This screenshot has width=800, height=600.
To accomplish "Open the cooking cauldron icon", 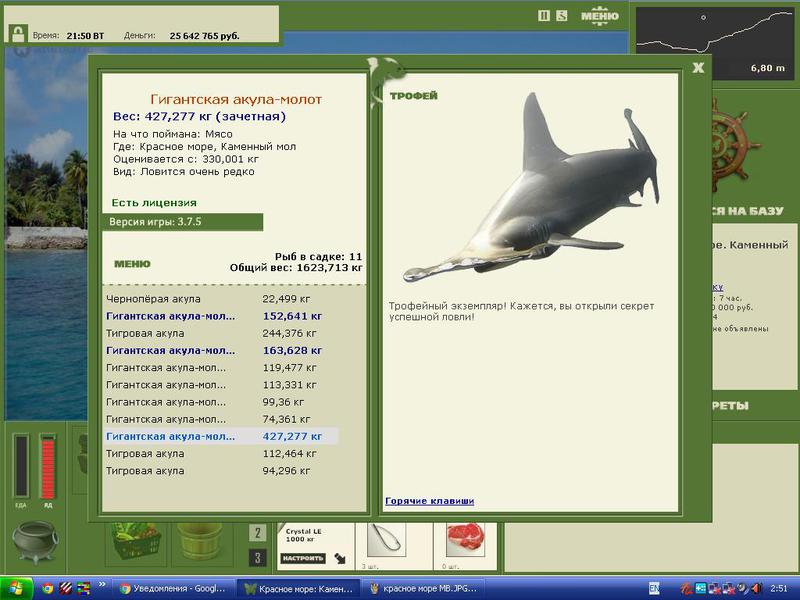I will 35,541.
